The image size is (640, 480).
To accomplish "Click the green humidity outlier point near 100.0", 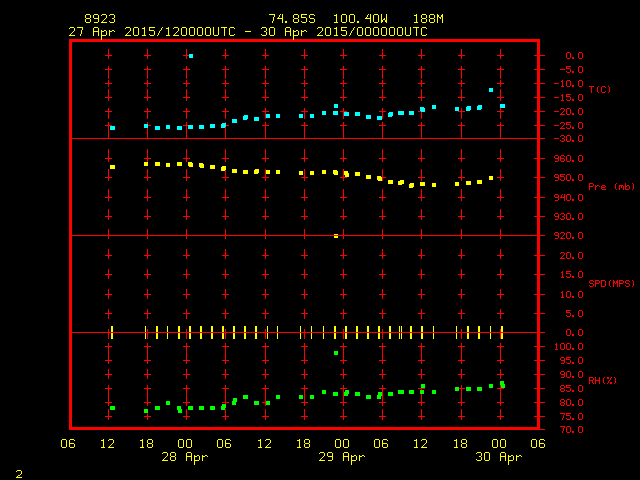I will (x=336, y=353).
